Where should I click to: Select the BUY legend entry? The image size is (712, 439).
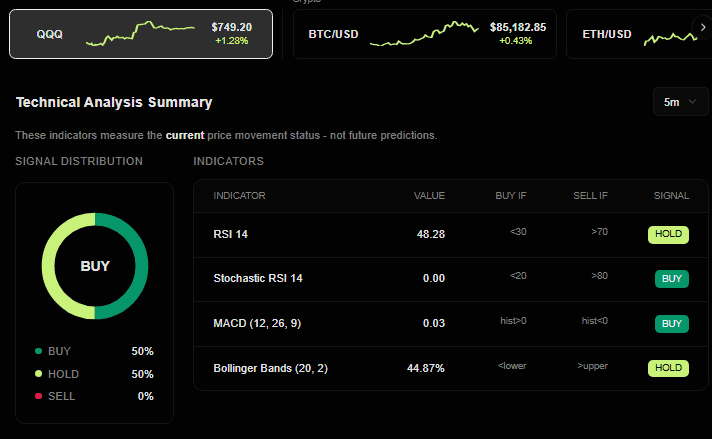94,351
